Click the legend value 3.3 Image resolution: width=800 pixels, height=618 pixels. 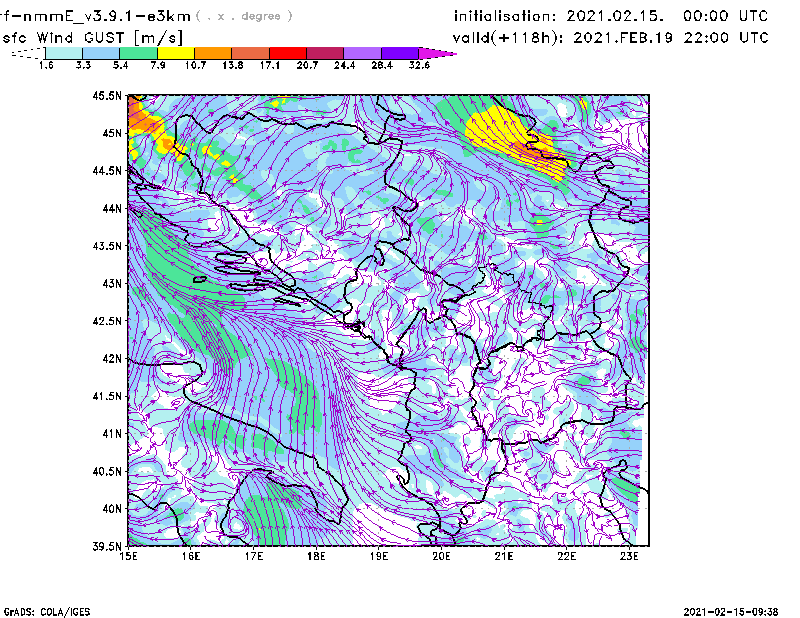tap(83, 65)
